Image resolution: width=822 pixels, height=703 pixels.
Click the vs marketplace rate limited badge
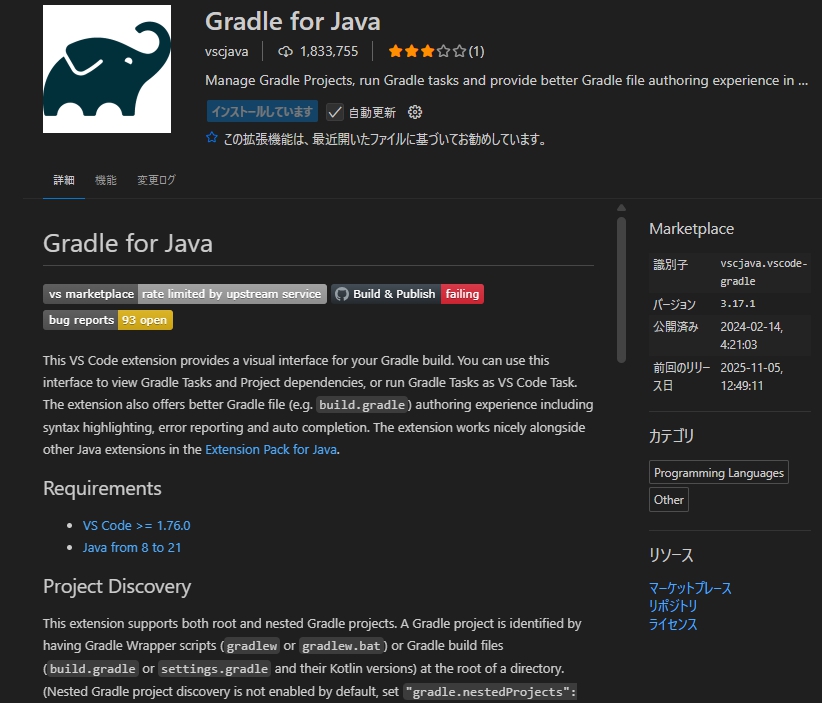(x=185, y=294)
